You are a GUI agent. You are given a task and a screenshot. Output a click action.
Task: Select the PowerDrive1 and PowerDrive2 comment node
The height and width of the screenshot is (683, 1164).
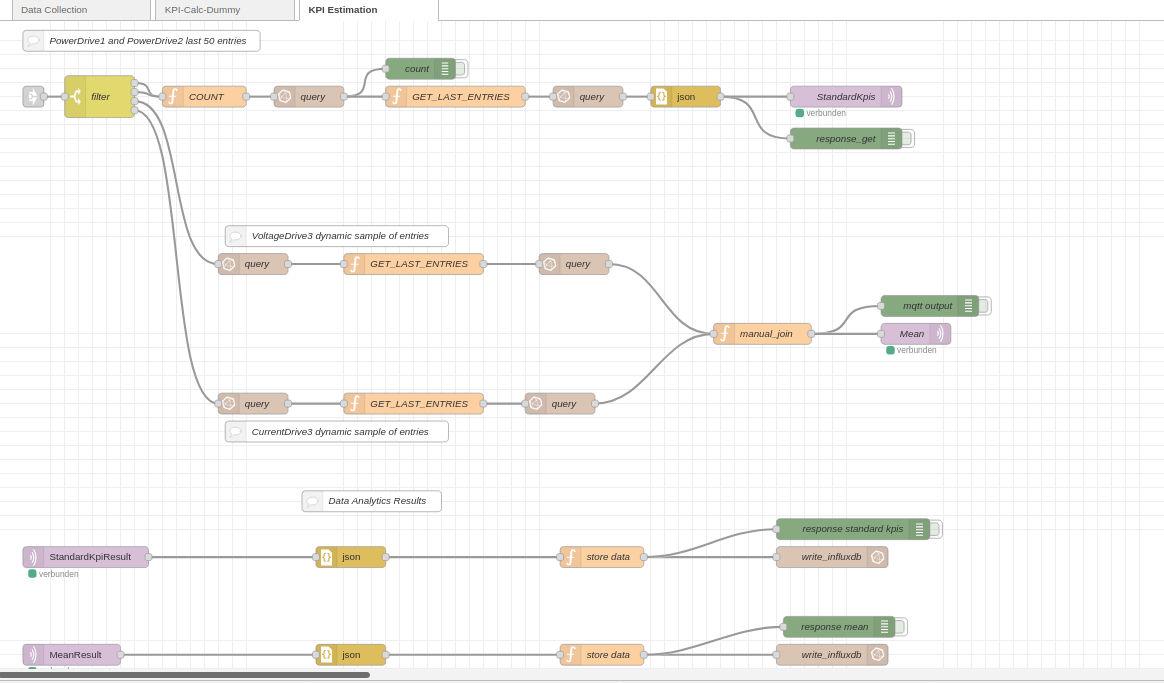140,41
